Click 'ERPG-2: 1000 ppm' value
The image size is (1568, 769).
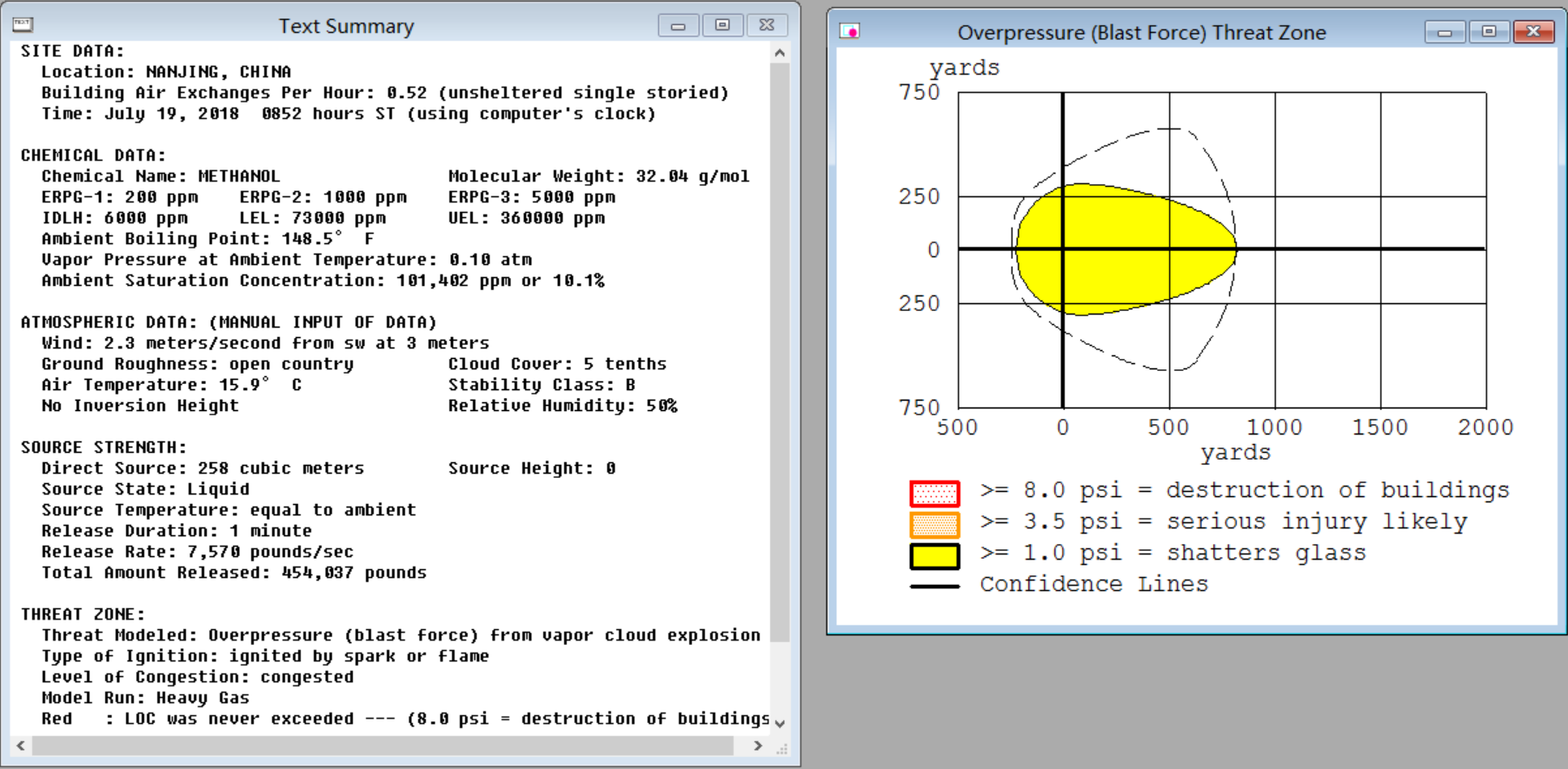click(323, 197)
